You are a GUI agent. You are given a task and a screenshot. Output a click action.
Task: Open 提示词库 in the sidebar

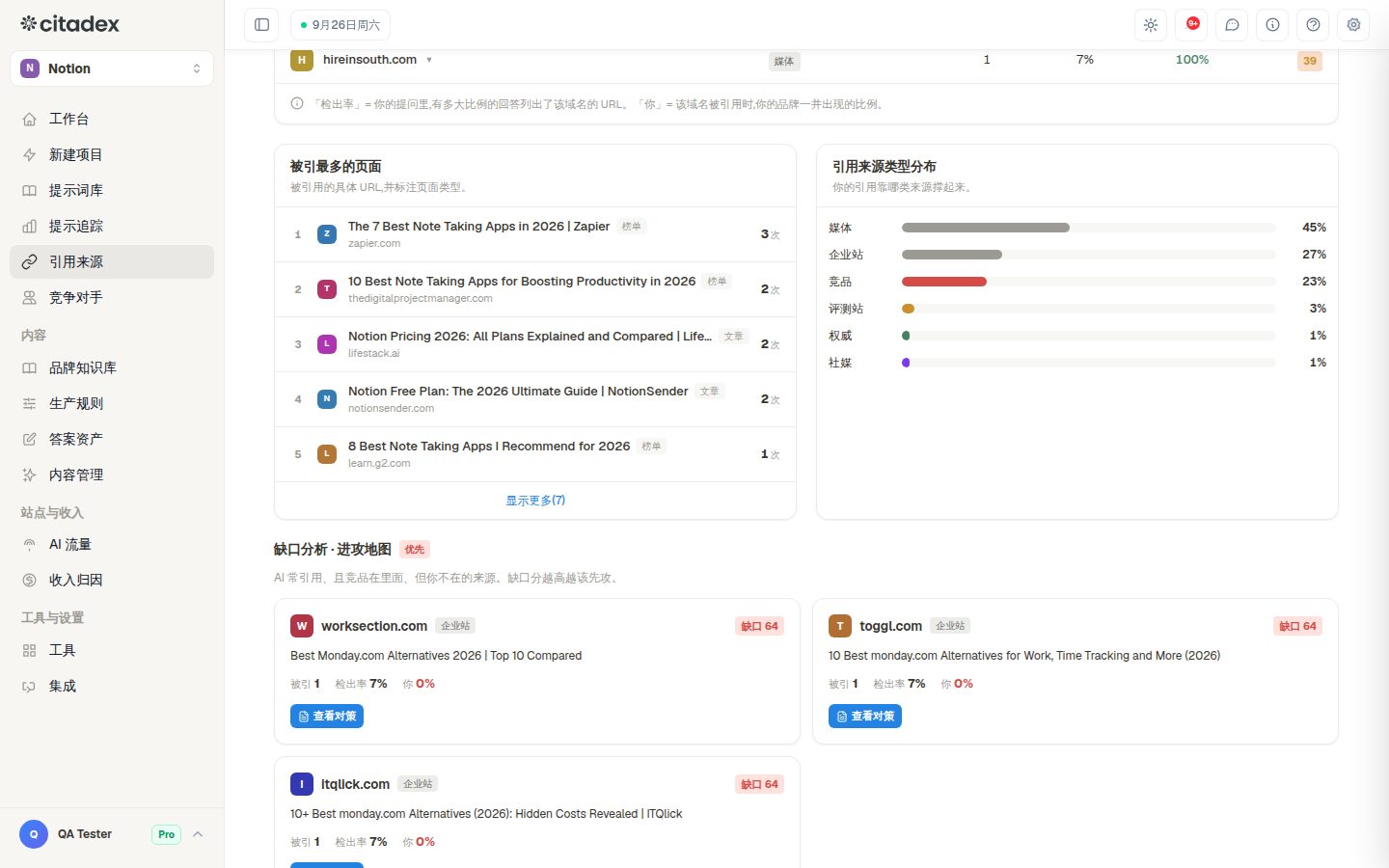[112, 190]
